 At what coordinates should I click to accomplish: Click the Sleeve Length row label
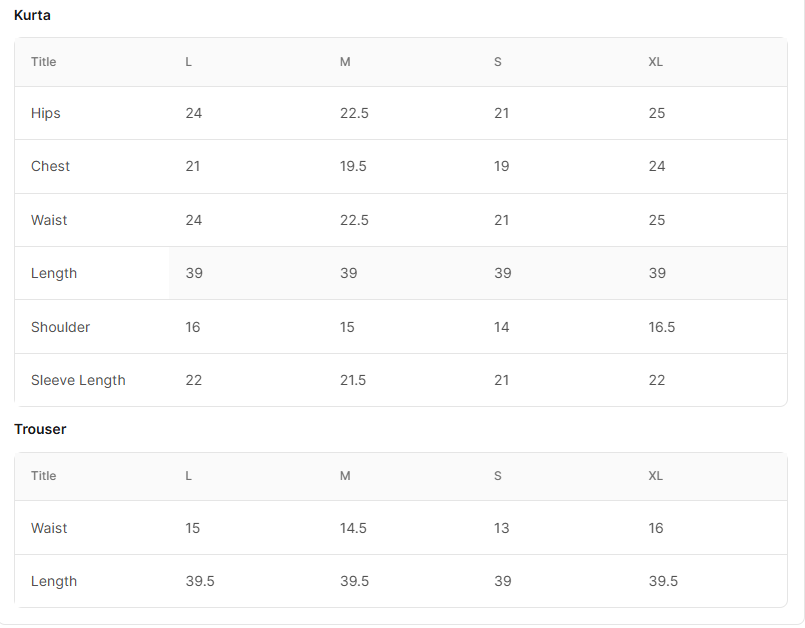[78, 380]
